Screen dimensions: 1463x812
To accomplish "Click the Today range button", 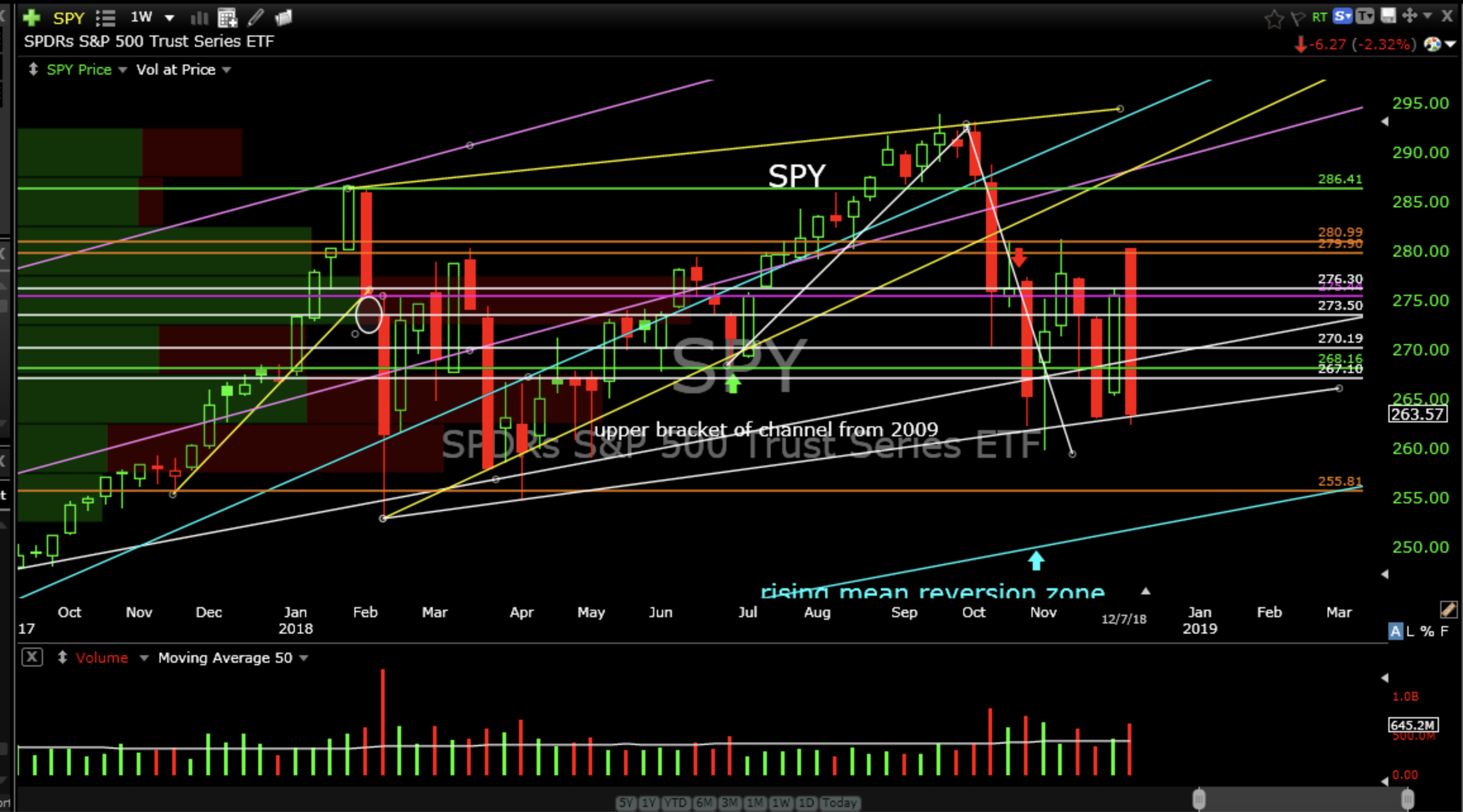I will (839, 803).
